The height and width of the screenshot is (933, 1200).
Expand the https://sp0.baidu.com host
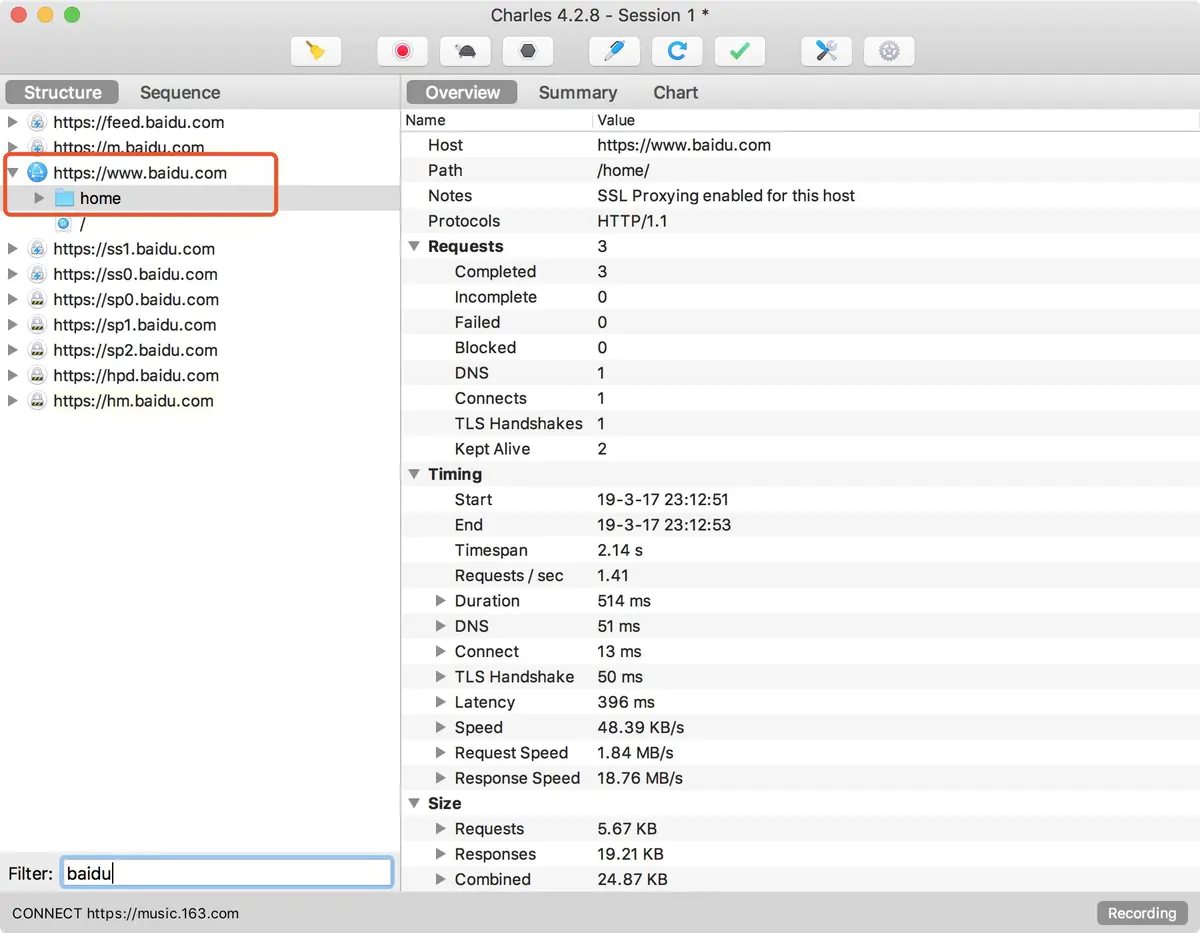pyautogui.click(x=13, y=299)
